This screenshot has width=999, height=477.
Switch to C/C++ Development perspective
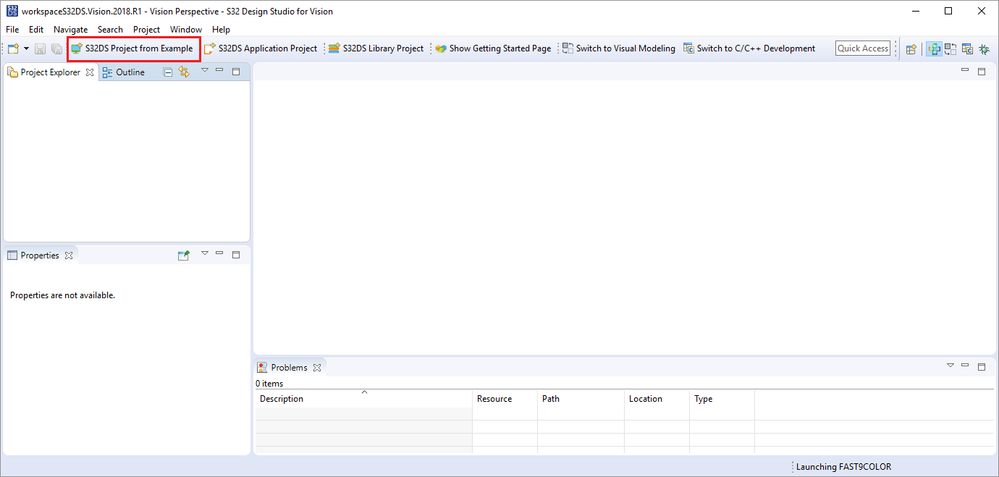point(749,48)
